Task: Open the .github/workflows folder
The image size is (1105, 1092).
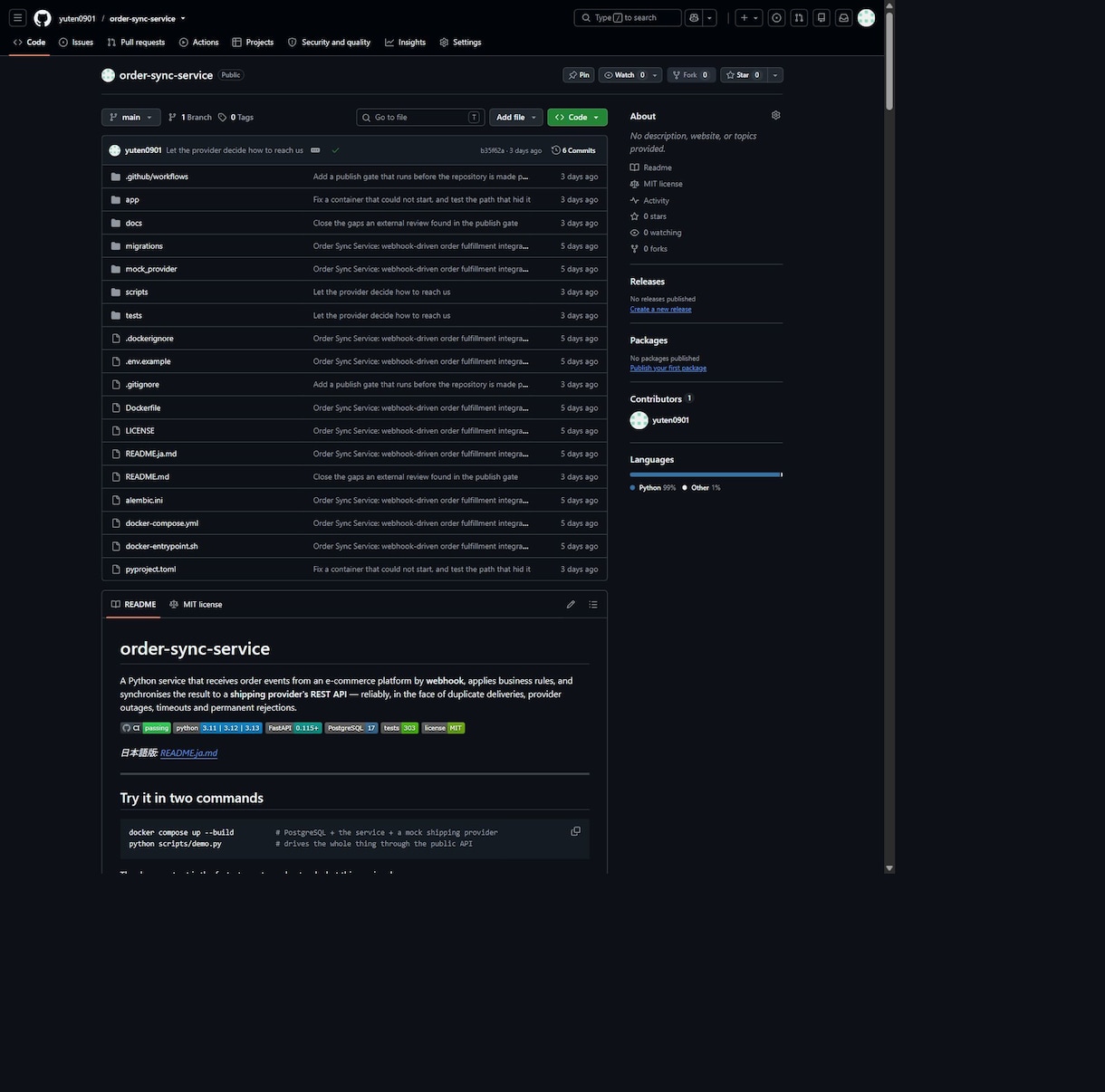Action: click(x=157, y=177)
